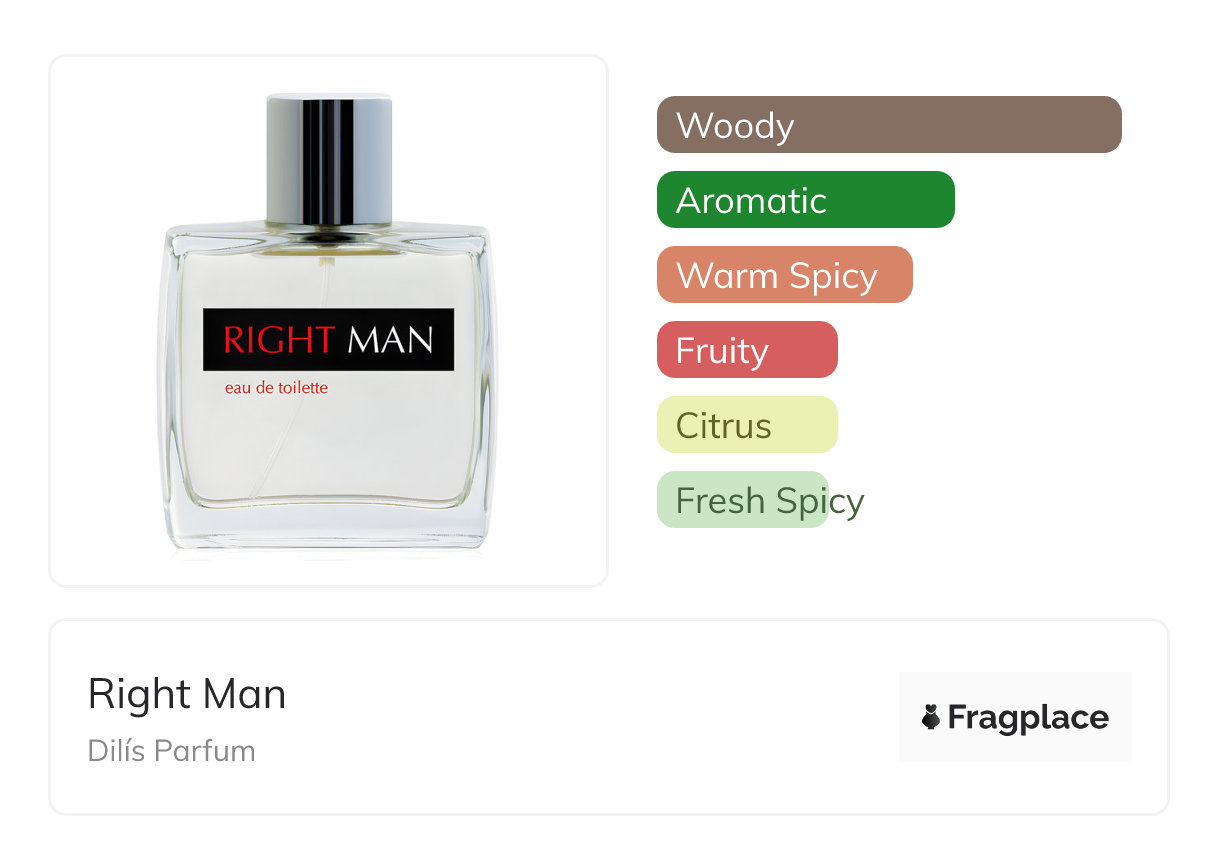1218x864 pixels.
Task: Click the fragrance info card at the bottom
Action: coord(609,717)
